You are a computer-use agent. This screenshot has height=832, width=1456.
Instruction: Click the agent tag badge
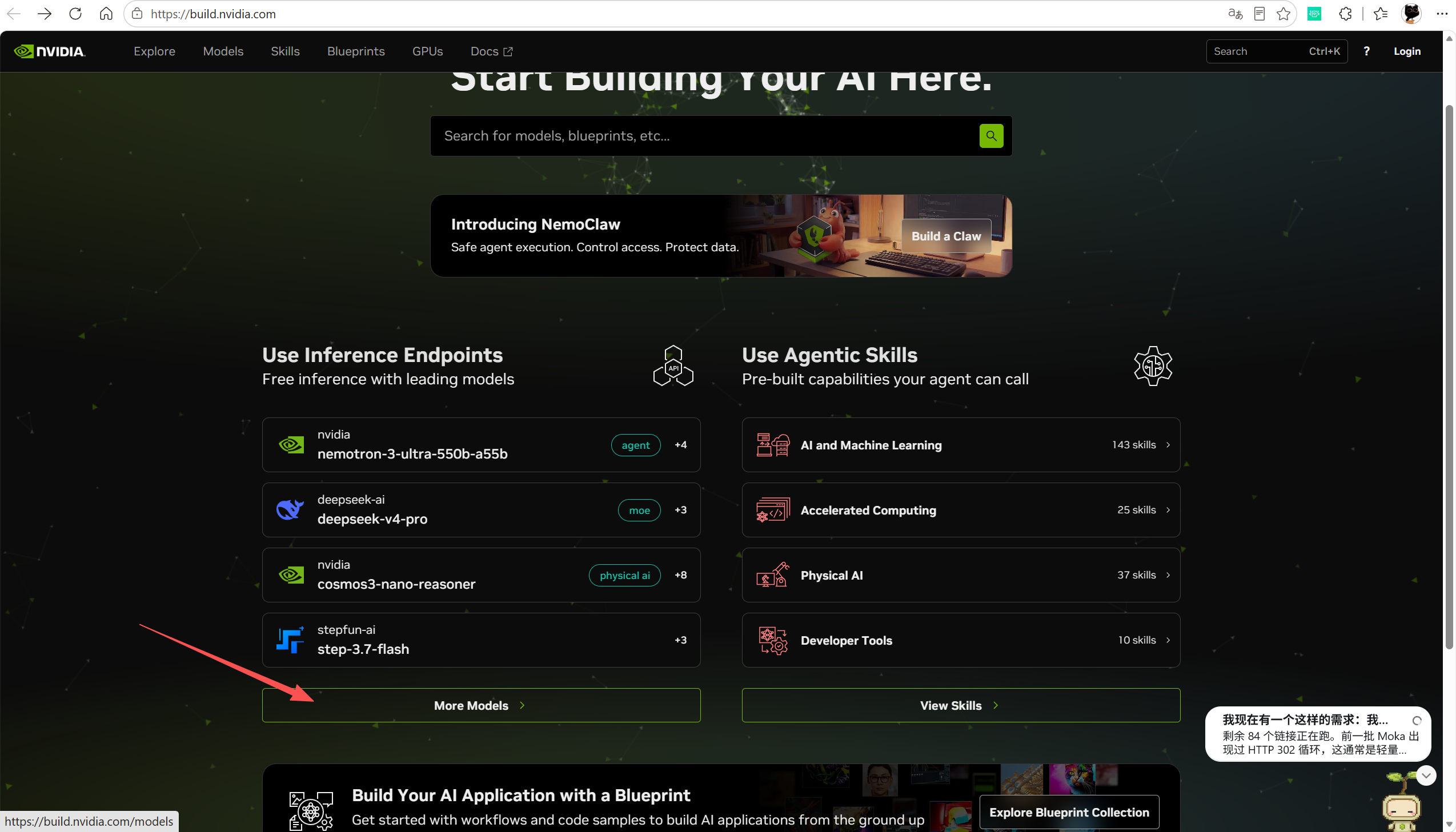click(635, 445)
